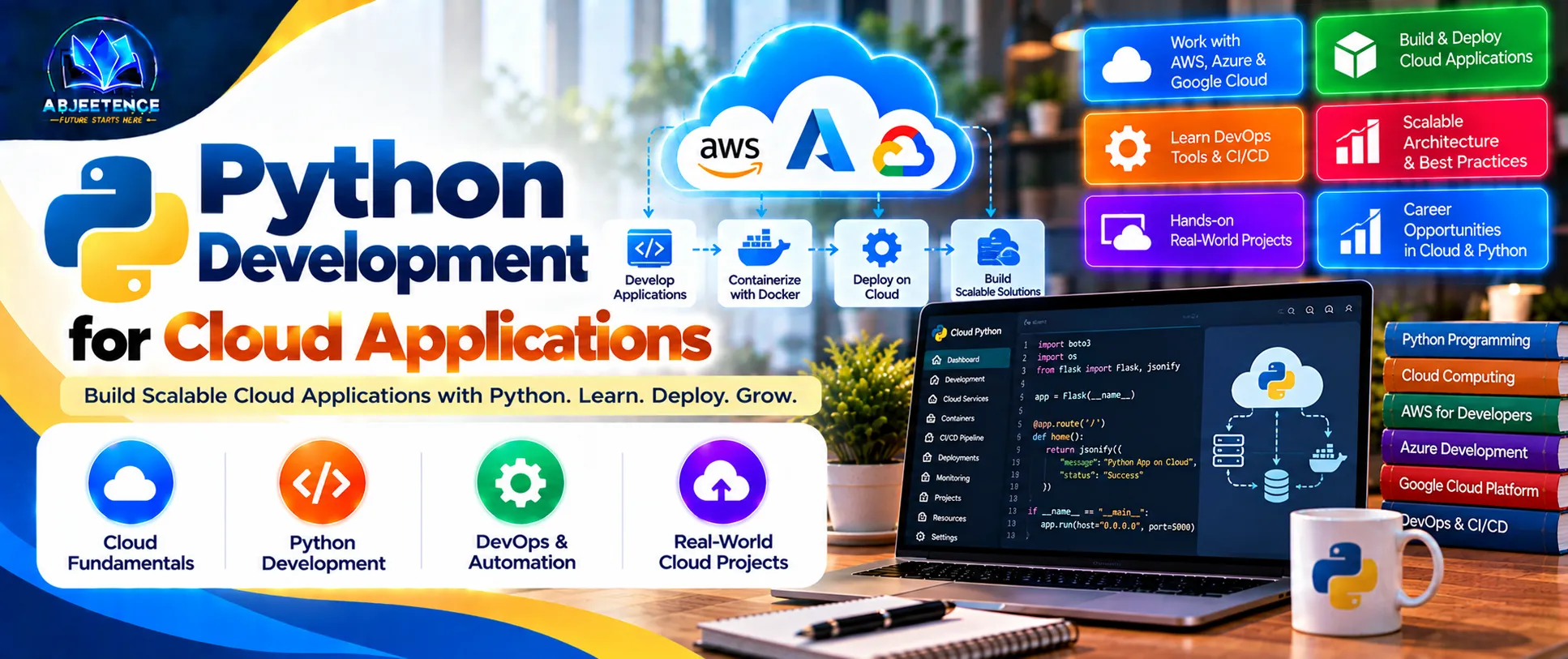Open Containers in the laptop sidebar
Image resolution: width=1568 pixels, height=659 pixels.
tap(951, 418)
